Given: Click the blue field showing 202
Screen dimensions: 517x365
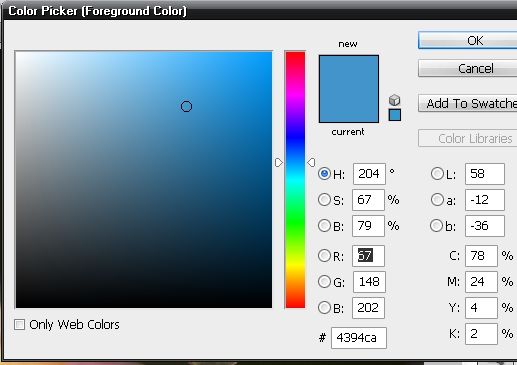Looking at the screenshot, I should click(368, 308).
